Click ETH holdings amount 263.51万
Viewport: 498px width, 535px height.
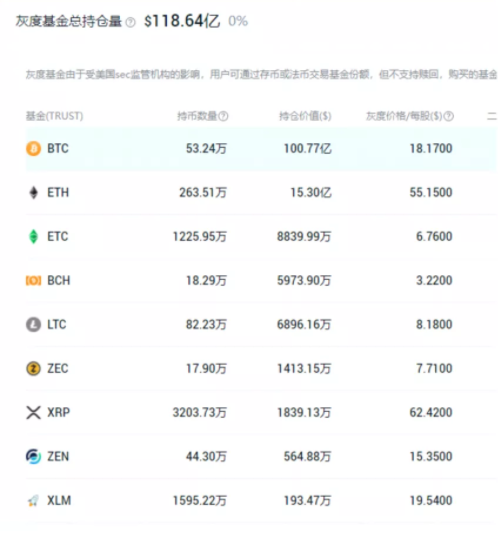point(203,192)
